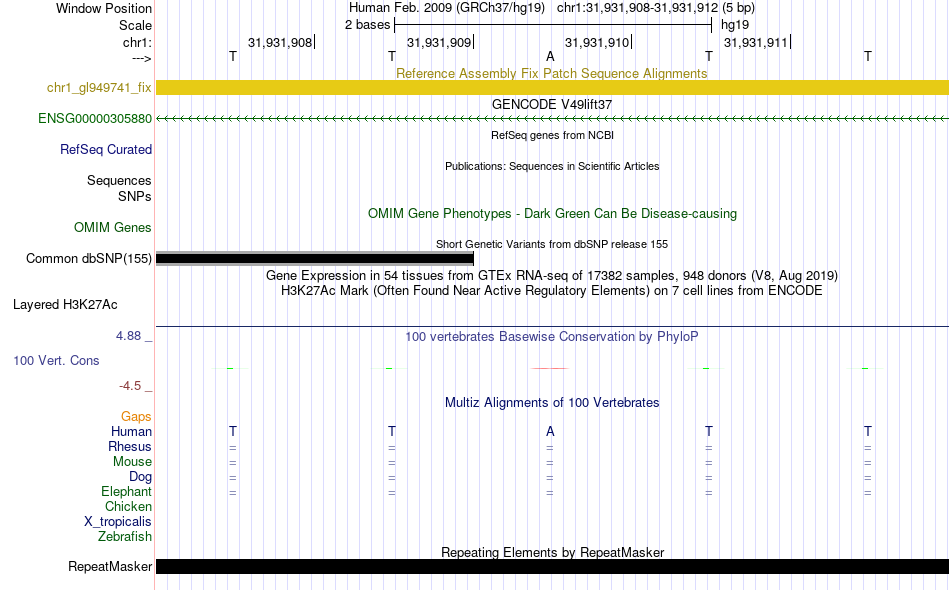Open the Layered H3K27Ac track label
The image size is (950, 590).
65,305
